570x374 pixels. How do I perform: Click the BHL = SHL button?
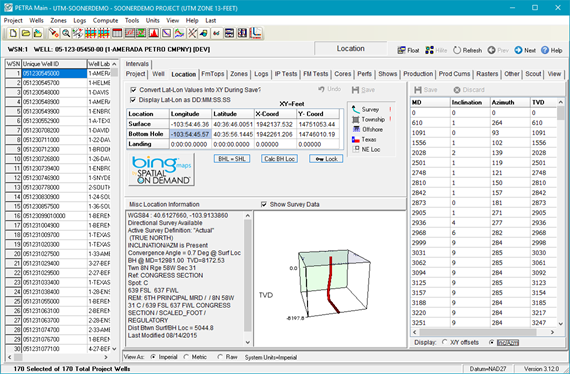(232, 159)
